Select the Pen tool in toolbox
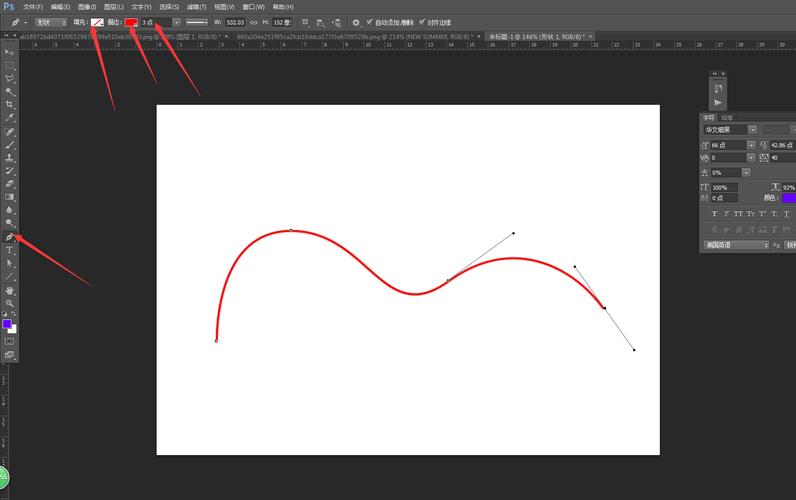Screen dimensions: 796x500 point(9,237)
